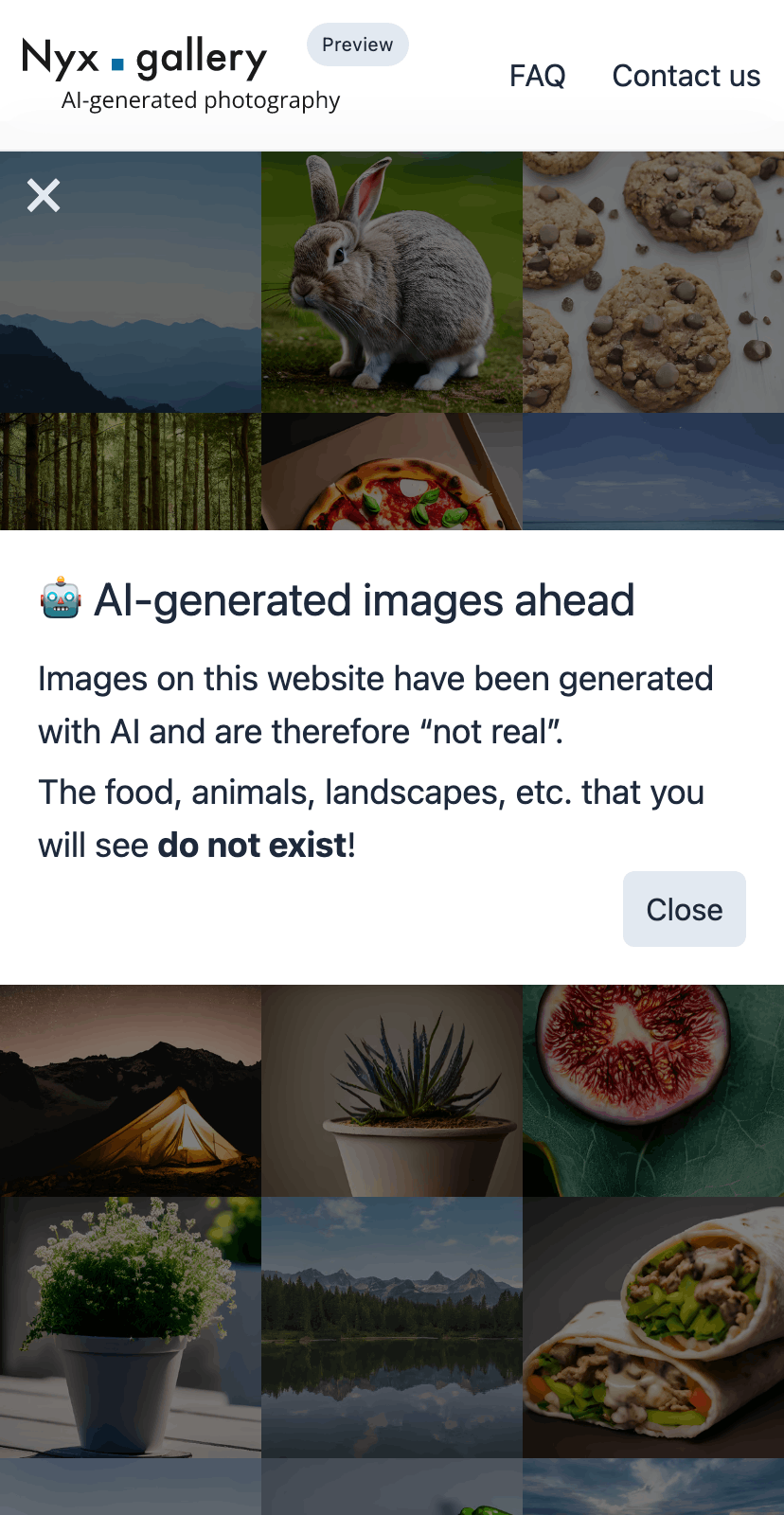The height and width of the screenshot is (1515, 784).
Task: Click the AI-generated photography tagline
Action: pyautogui.click(x=201, y=100)
